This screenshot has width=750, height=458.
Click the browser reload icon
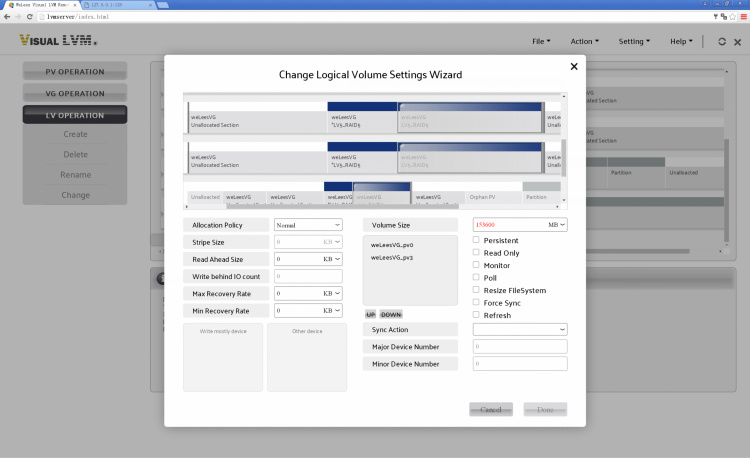(32, 17)
